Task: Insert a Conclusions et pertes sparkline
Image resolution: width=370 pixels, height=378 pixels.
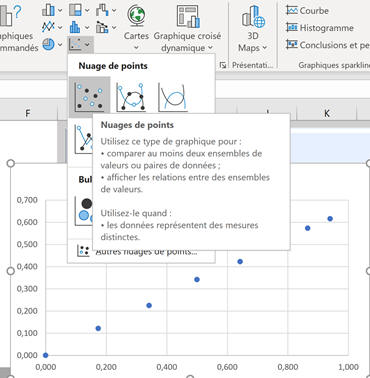Action: pyautogui.click(x=328, y=45)
